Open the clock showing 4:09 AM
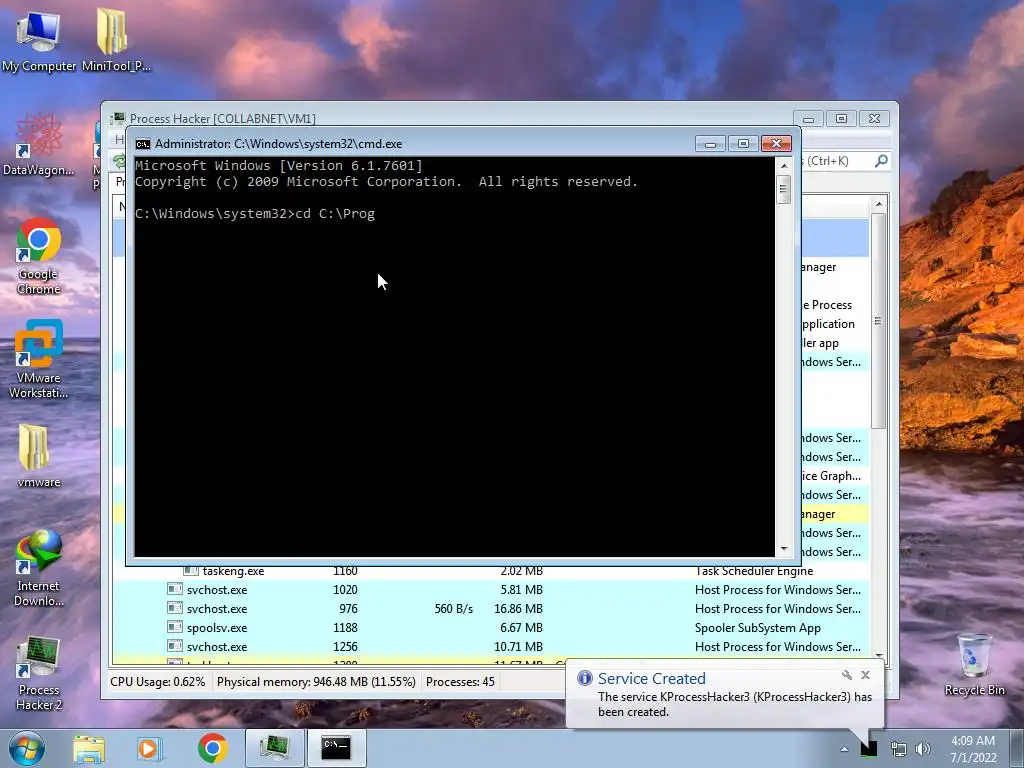 coord(973,749)
